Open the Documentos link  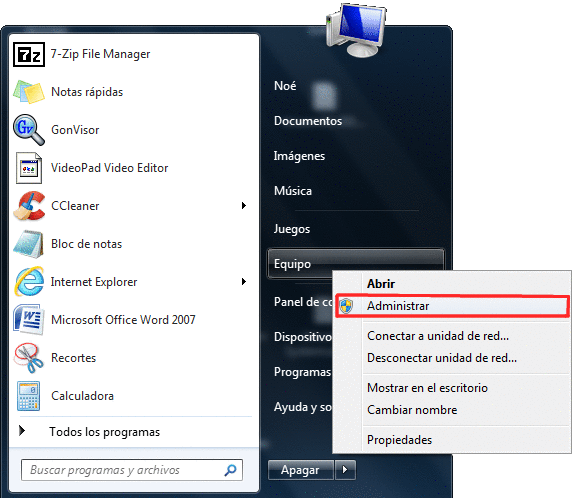click(x=308, y=121)
